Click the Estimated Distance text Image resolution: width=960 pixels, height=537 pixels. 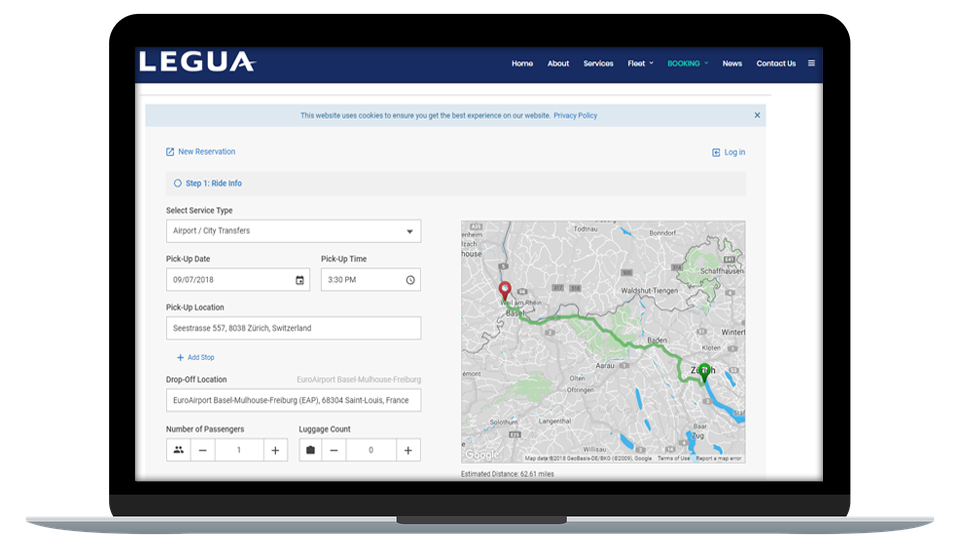tap(508, 474)
